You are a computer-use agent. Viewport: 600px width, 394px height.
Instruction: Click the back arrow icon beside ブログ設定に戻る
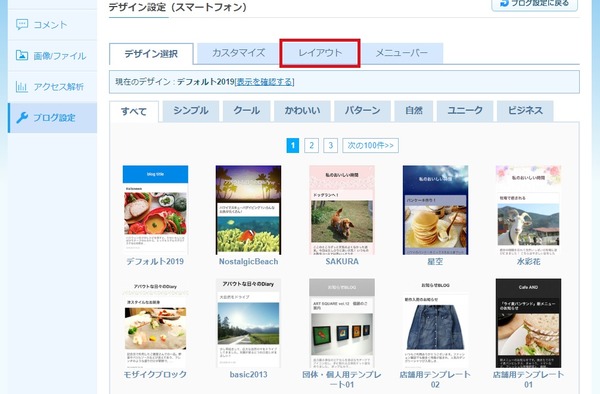coord(504,3)
